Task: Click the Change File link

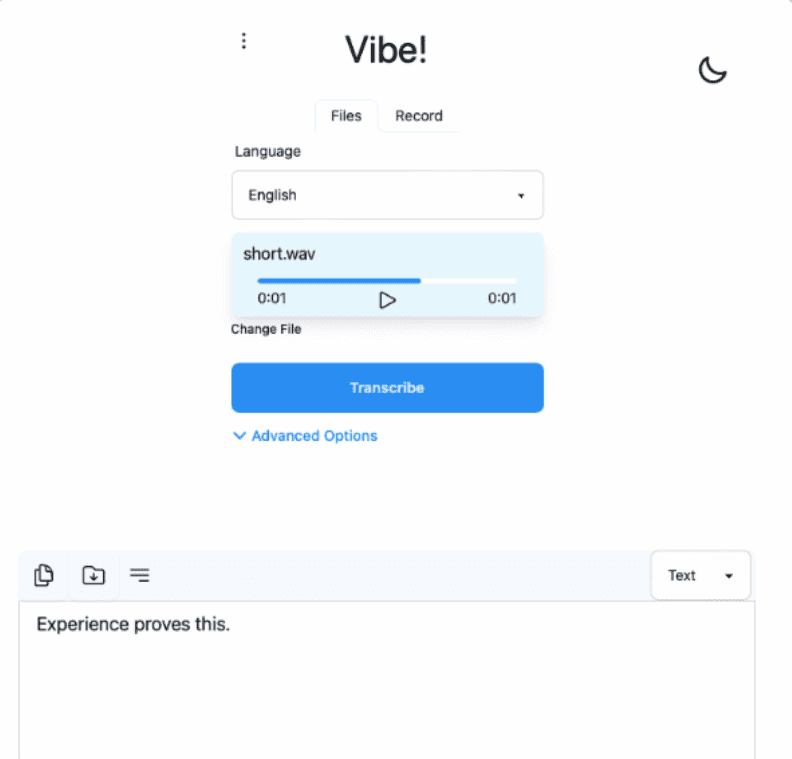Action: 266,329
